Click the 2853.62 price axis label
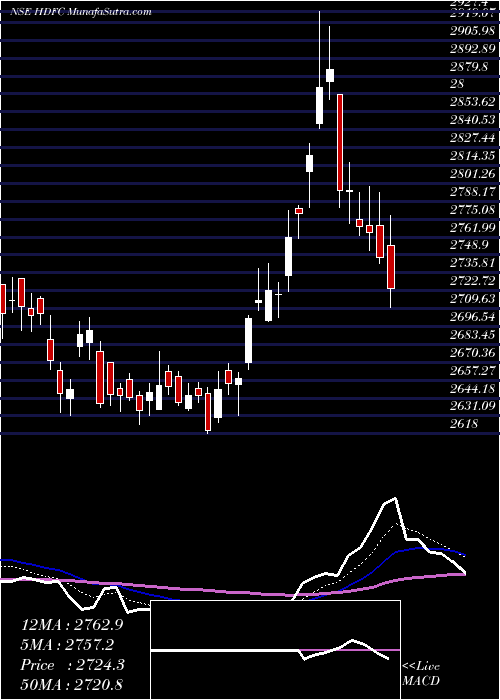Viewport: 500px width, 700px height. pos(473,102)
